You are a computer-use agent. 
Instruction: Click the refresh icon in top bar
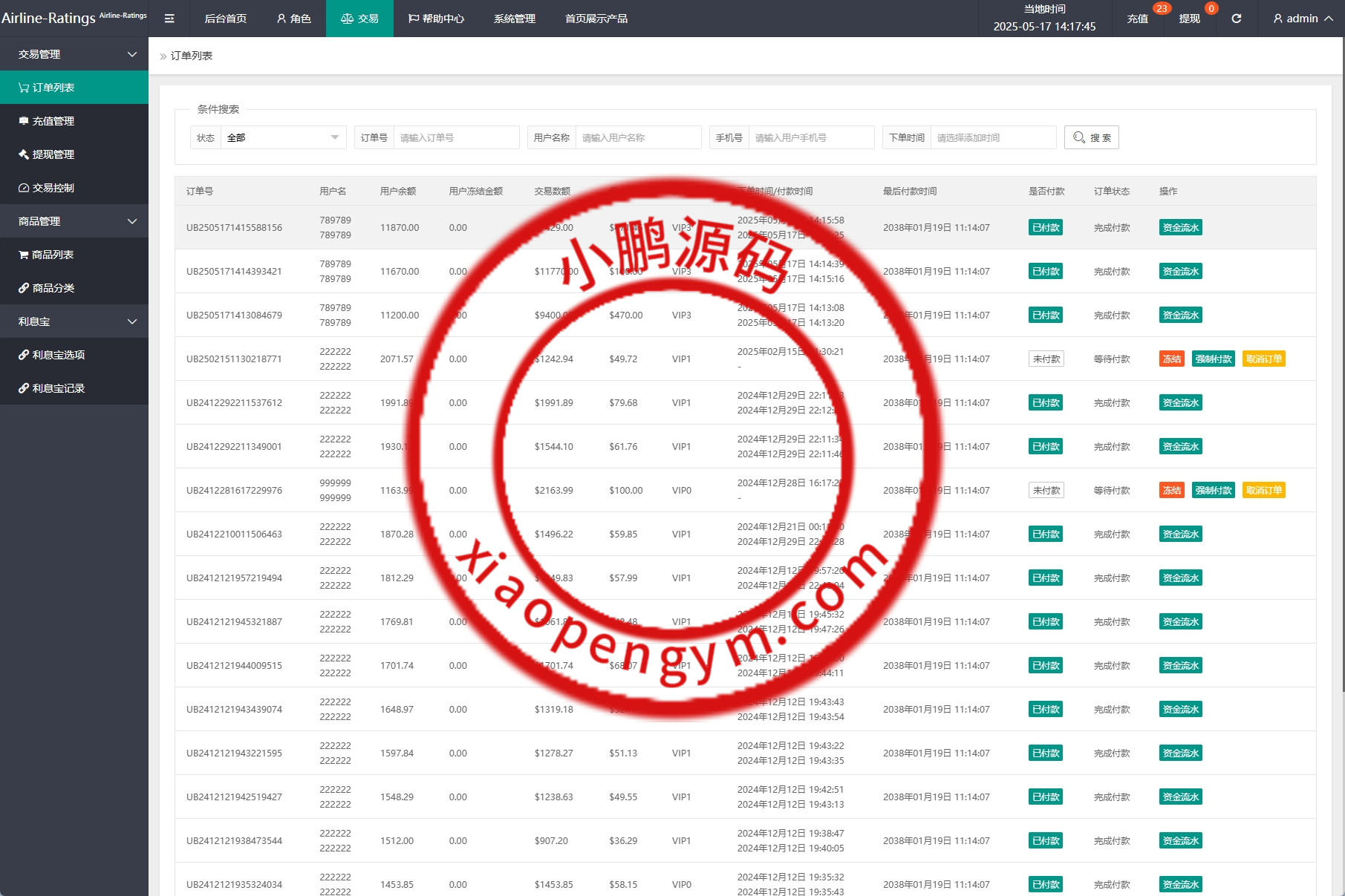tap(1237, 19)
